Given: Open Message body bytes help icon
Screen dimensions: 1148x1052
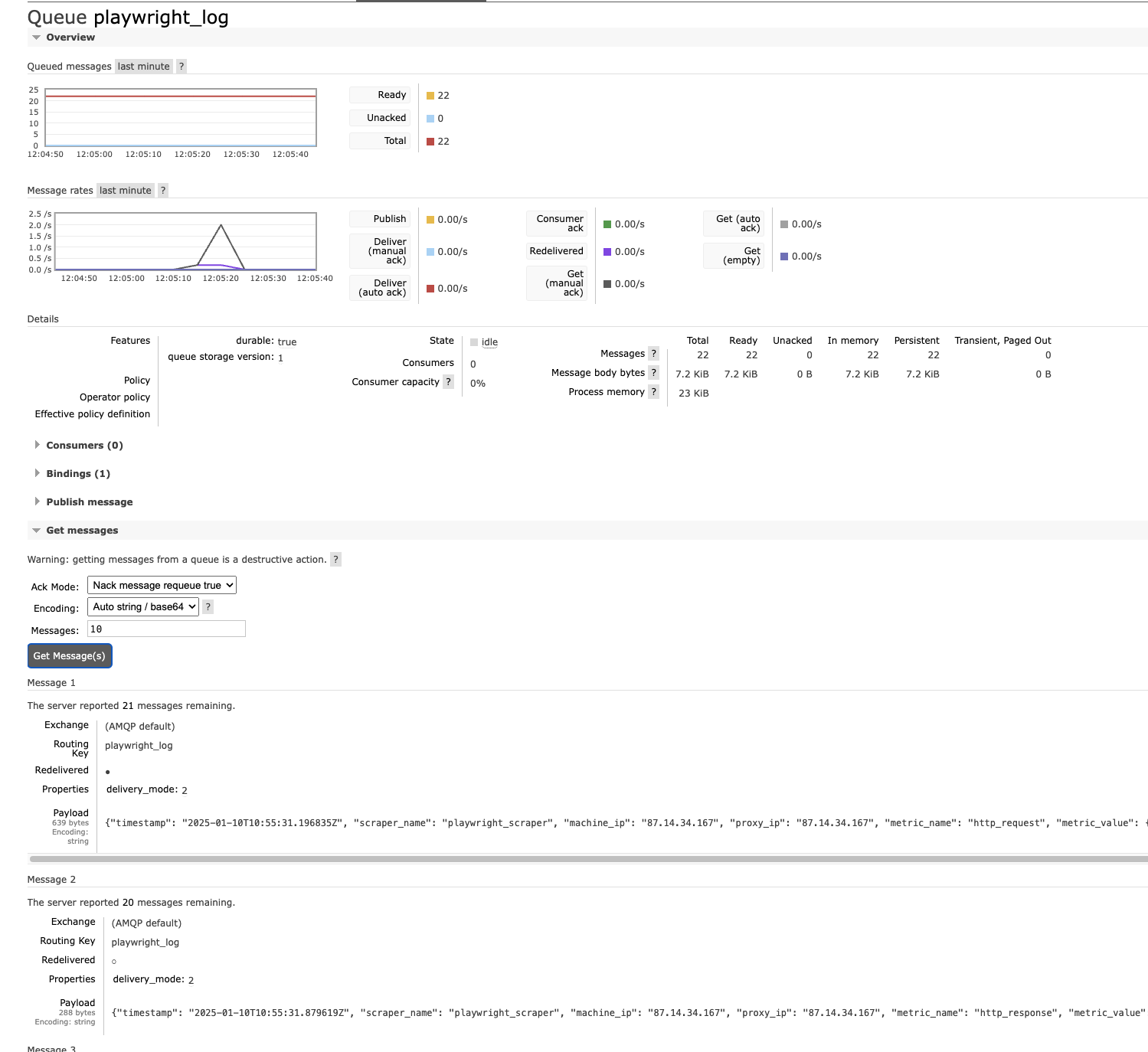Looking at the screenshot, I should click(x=653, y=373).
